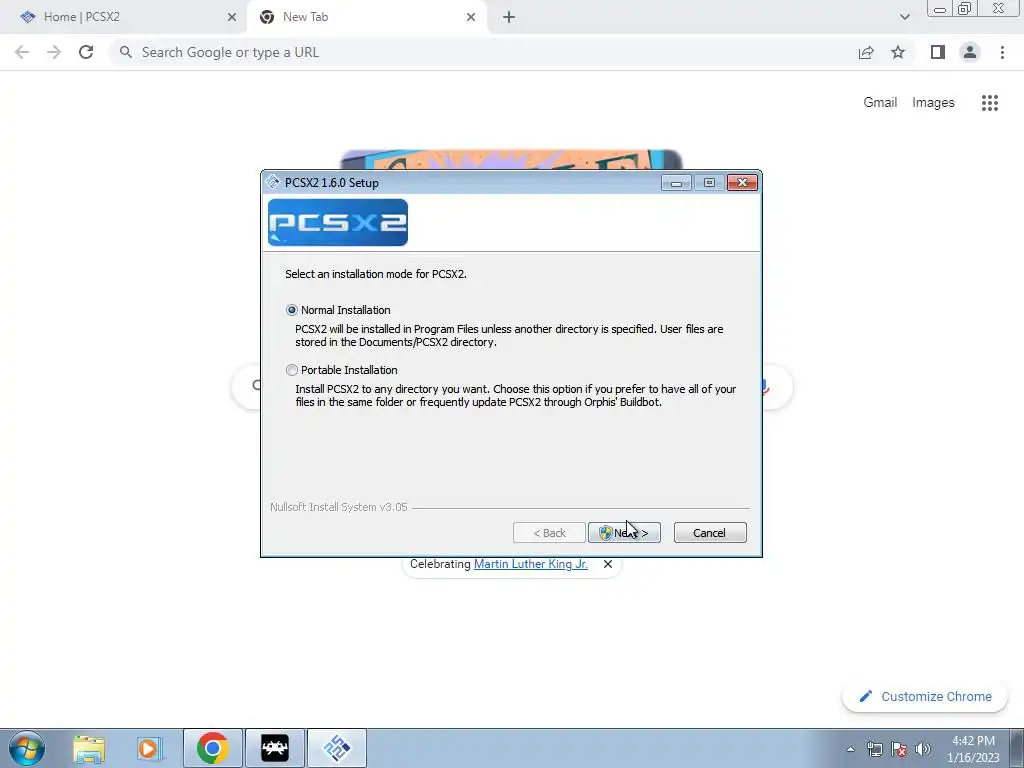Switch to the Home | PCSX2 tab
1024x768 pixels.
pyautogui.click(x=123, y=17)
